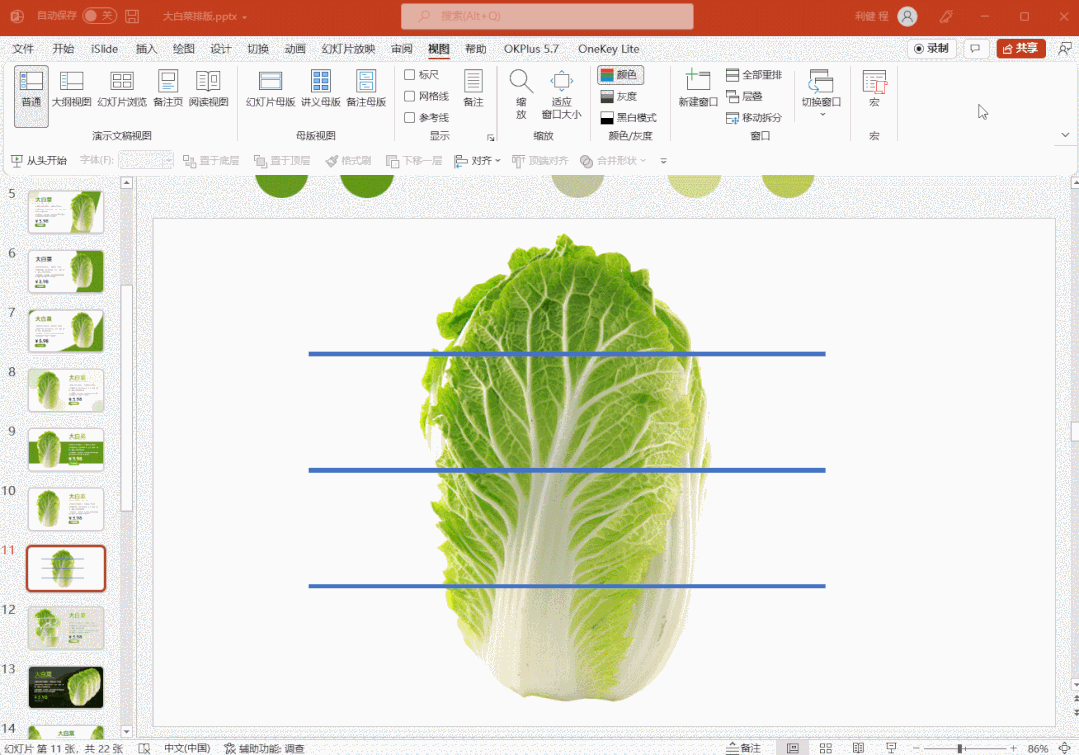Switch to Insert (插入) tab
1079x755 pixels.
click(146, 49)
